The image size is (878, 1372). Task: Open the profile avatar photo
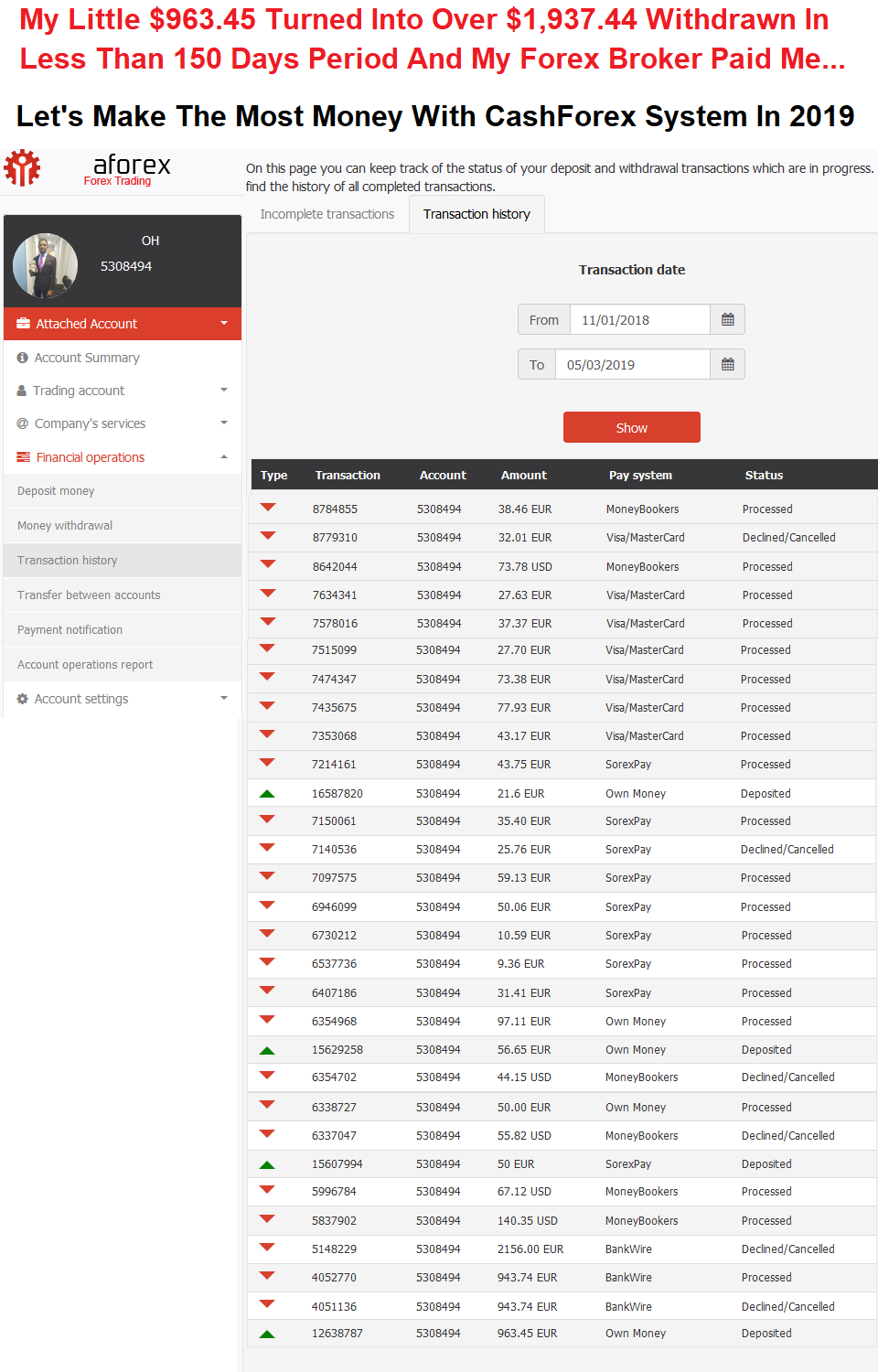[45, 265]
